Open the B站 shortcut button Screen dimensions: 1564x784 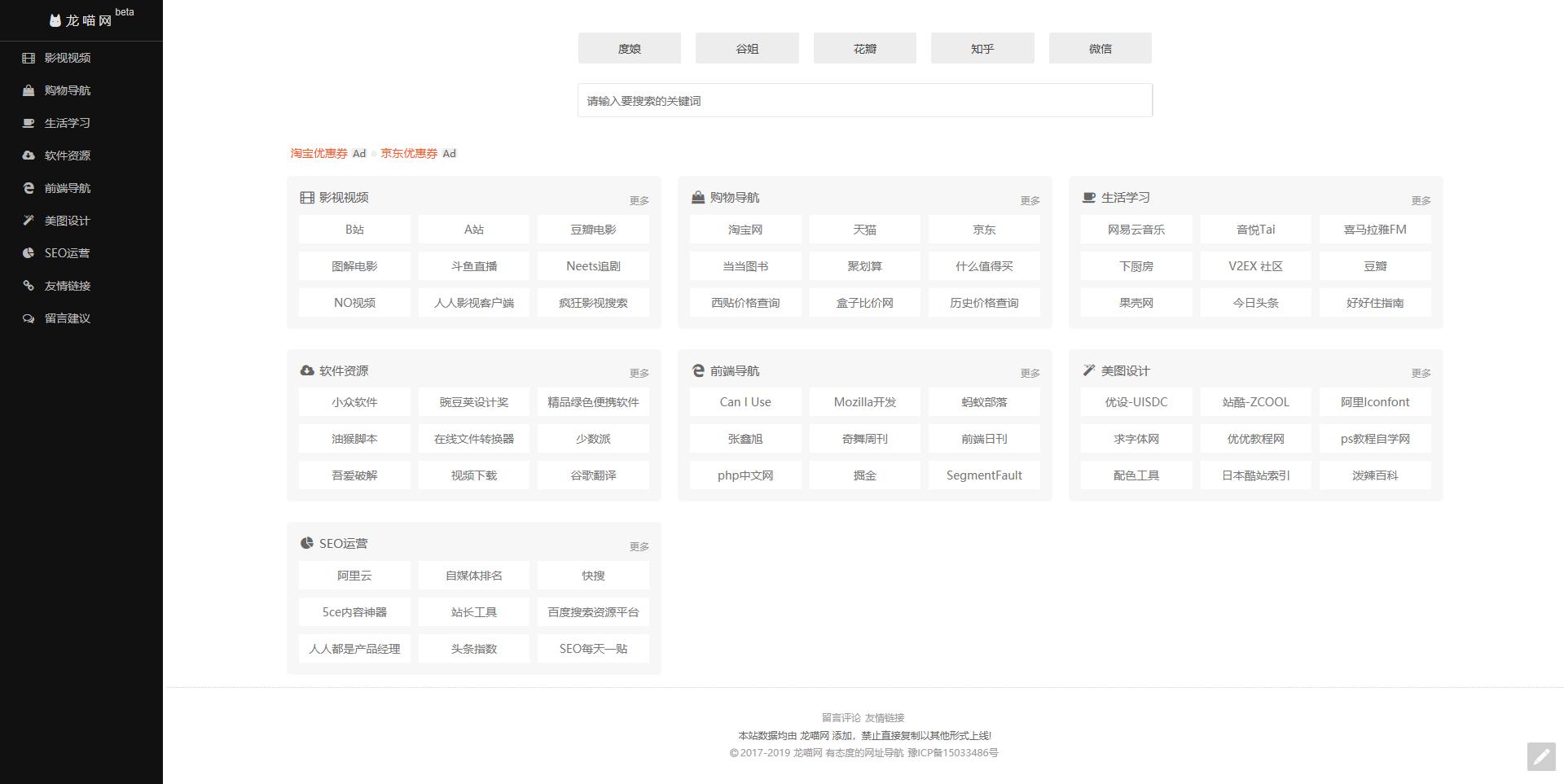pyautogui.click(x=354, y=229)
